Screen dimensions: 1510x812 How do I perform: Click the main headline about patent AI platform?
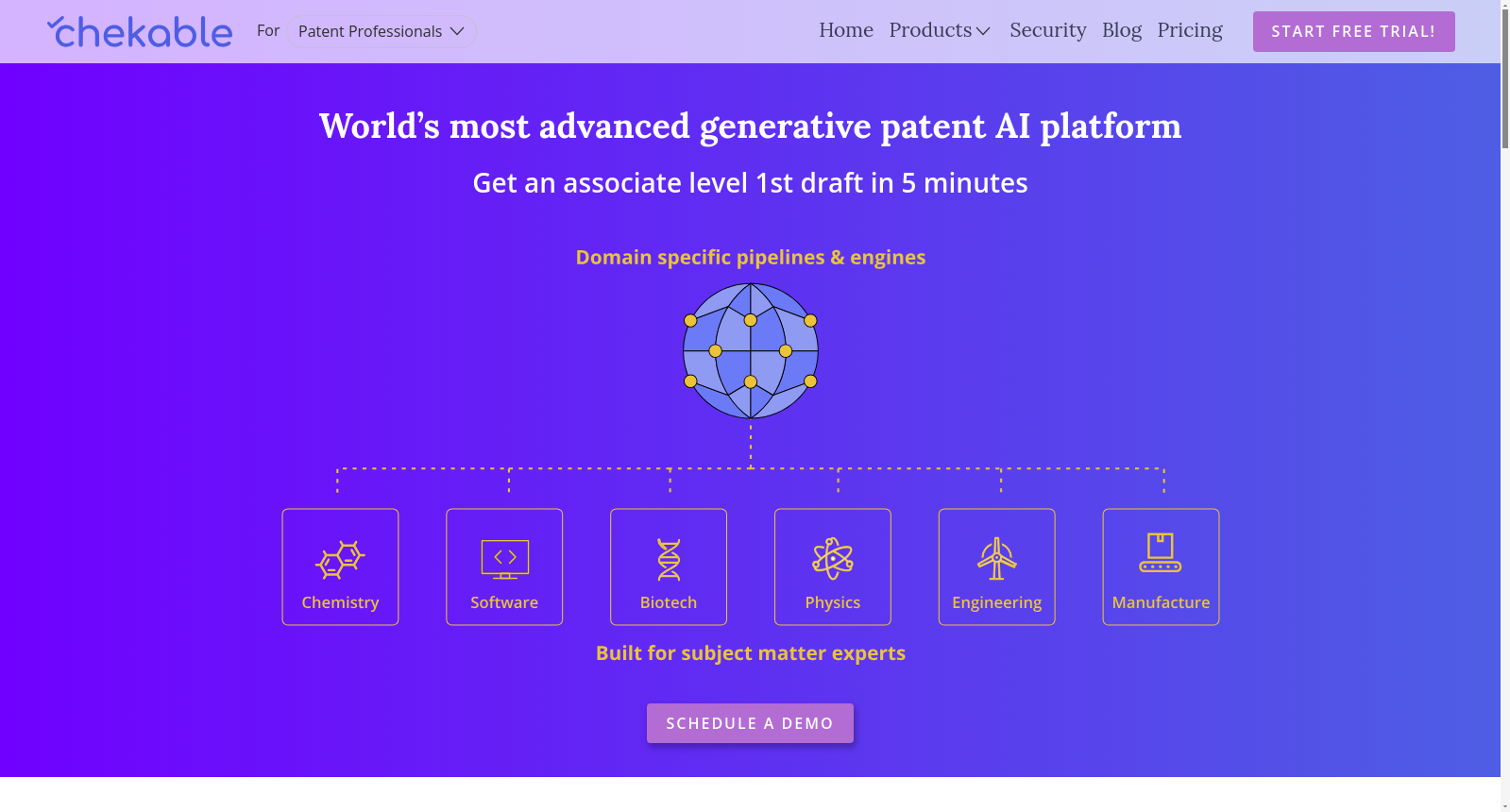751,127
